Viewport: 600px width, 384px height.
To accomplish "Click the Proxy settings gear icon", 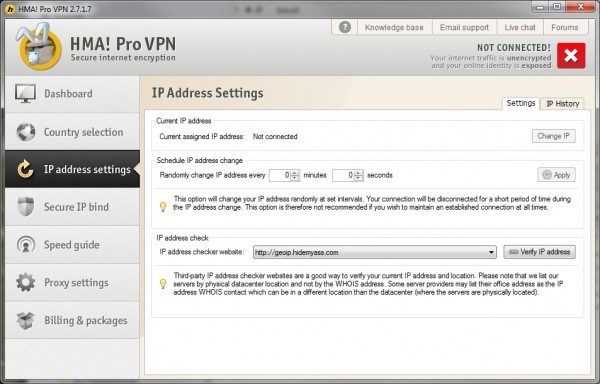I will tap(26, 283).
